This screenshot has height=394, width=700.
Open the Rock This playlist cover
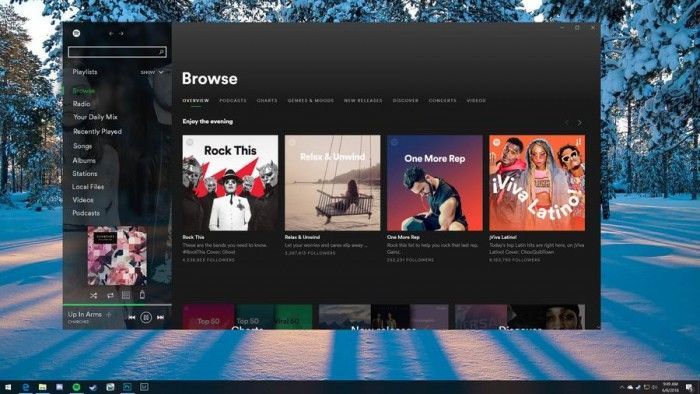coord(230,183)
